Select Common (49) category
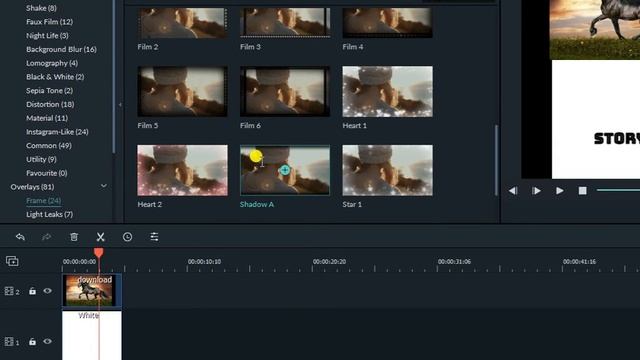640x360 pixels. [x=49, y=146]
